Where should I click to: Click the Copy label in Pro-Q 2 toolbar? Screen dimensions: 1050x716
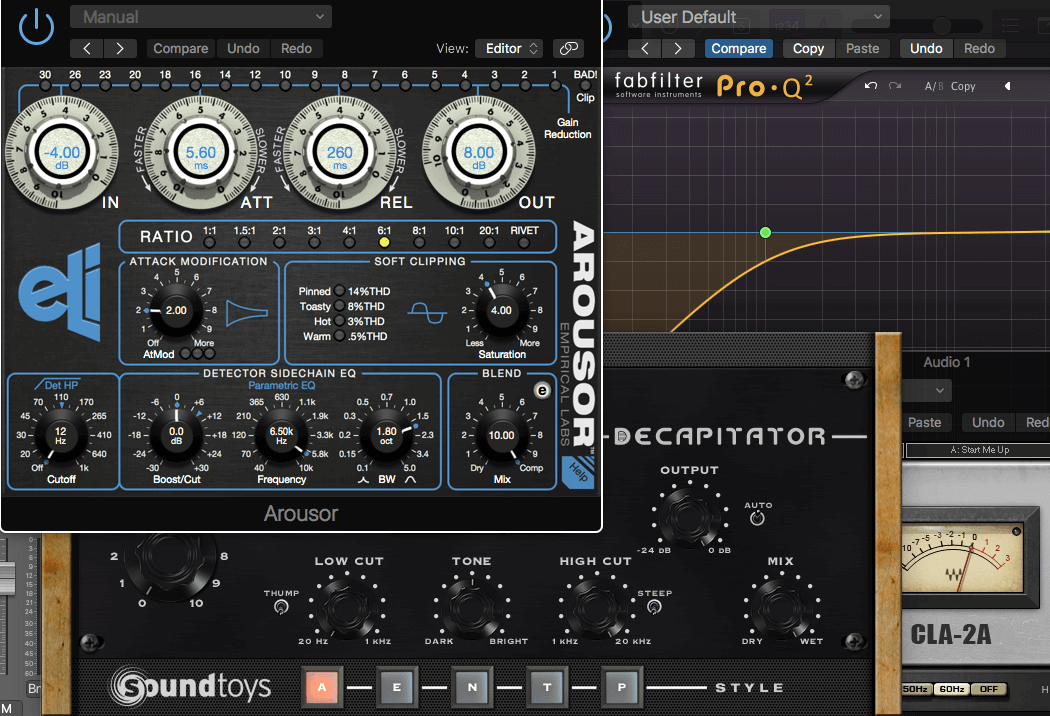coord(963,86)
